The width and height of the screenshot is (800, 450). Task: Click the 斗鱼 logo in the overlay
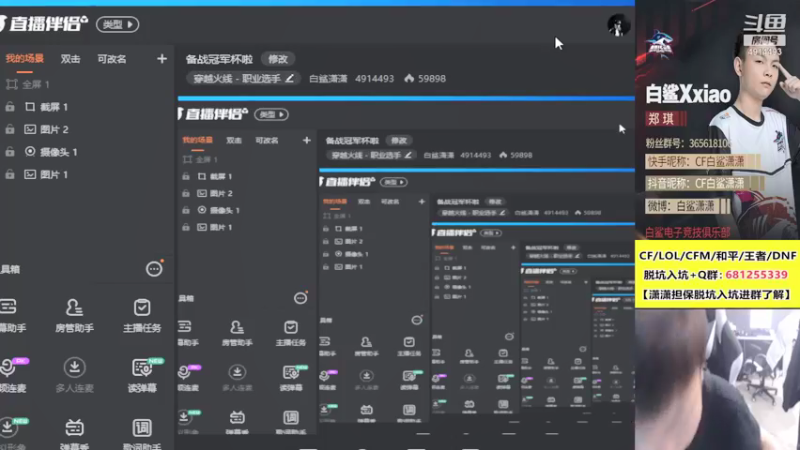(764, 23)
